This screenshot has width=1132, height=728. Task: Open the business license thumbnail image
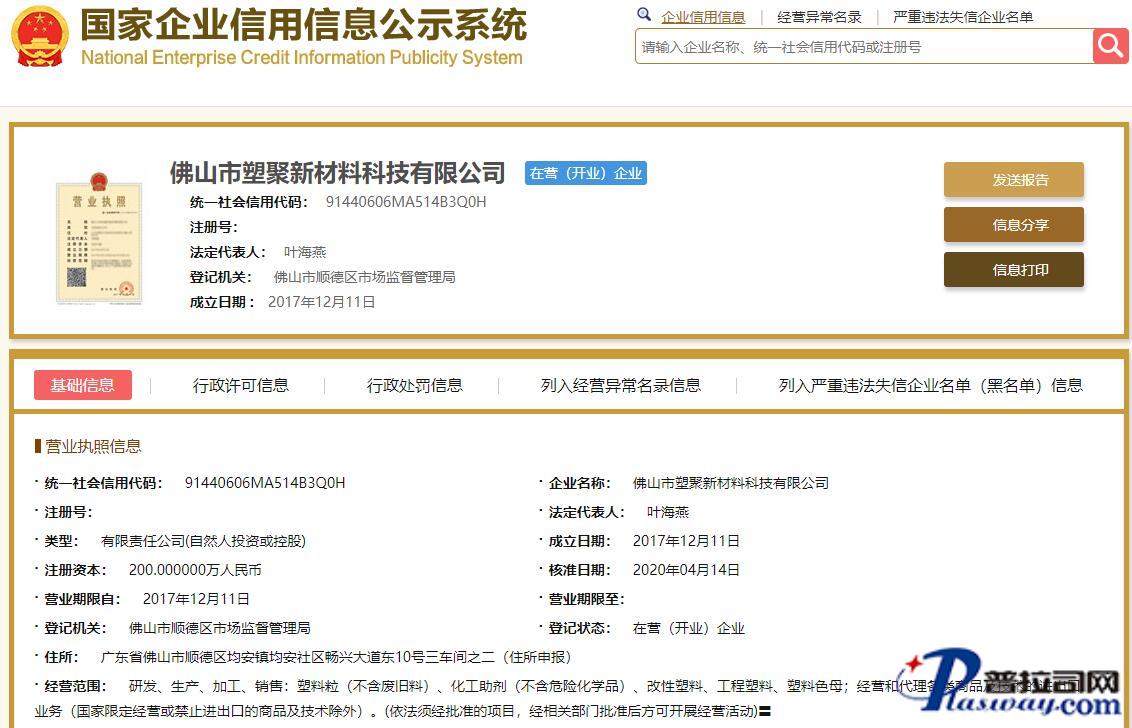(98, 237)
